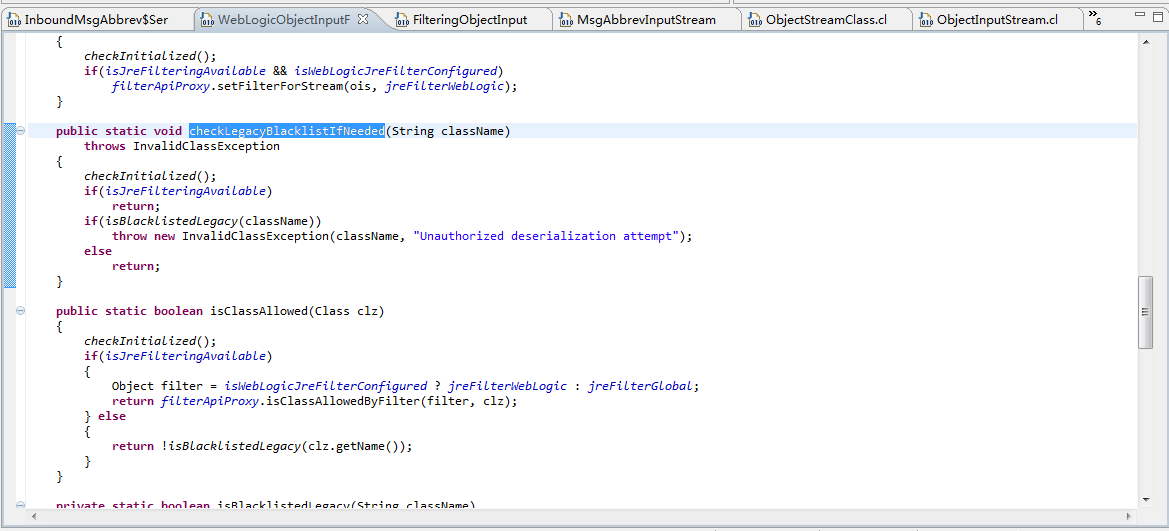Viewport: 1169px width, 531px height.
Task: Collapse the isBlacklistedLegacy method fold marker
Action: tap(20, 505)
